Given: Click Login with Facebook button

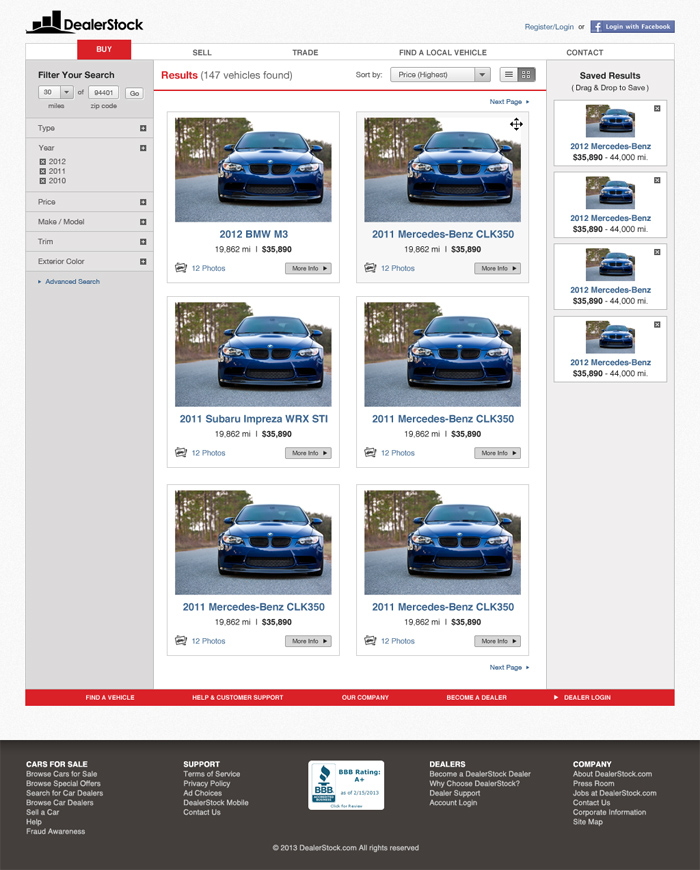Looking at the screenshot, I should (632, 27).
